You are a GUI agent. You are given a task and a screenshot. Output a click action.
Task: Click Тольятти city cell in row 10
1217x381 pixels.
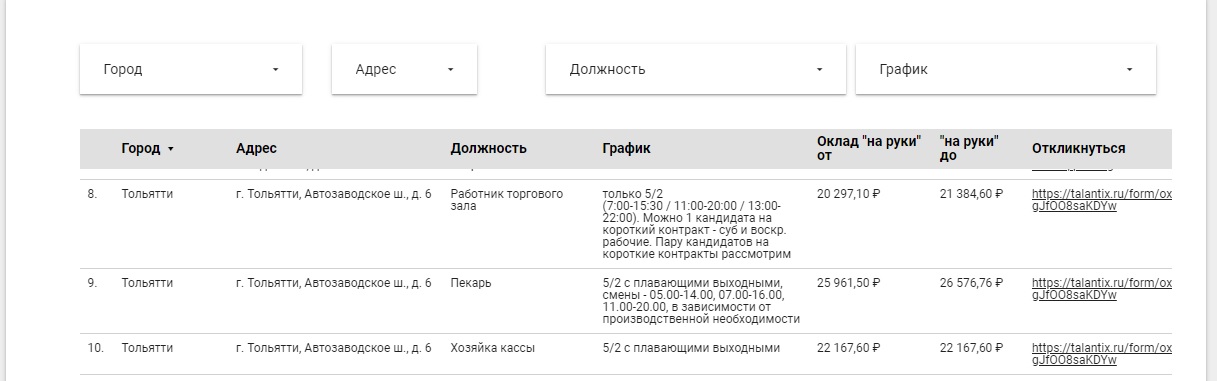(x=147, y=348)
